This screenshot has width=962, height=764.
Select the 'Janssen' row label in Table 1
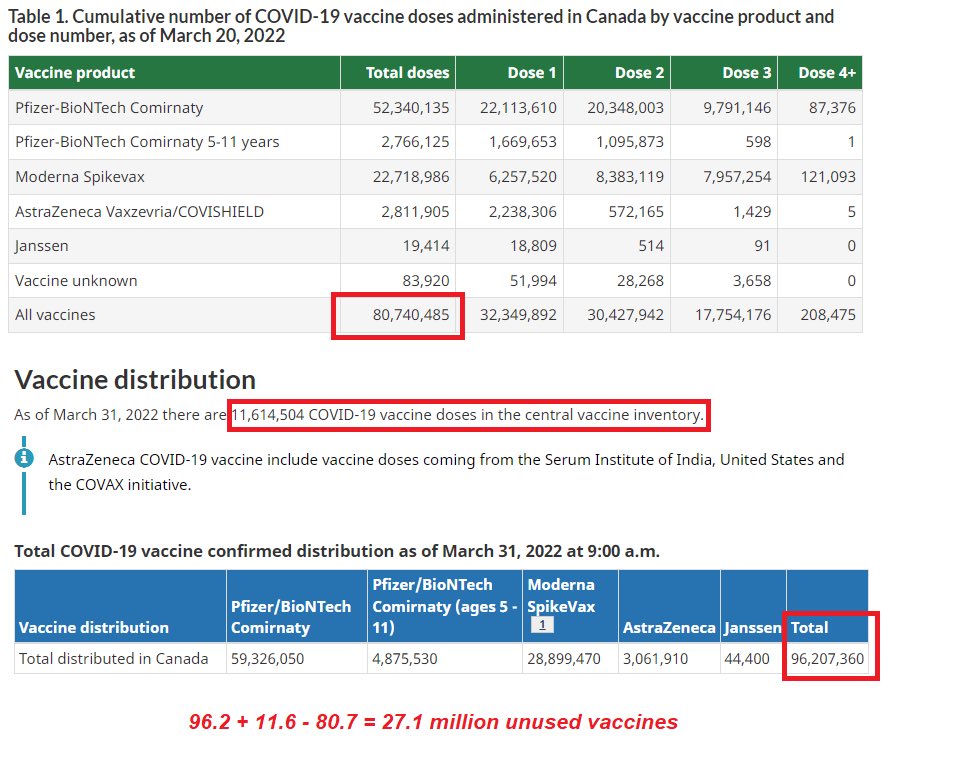point(42,246)
